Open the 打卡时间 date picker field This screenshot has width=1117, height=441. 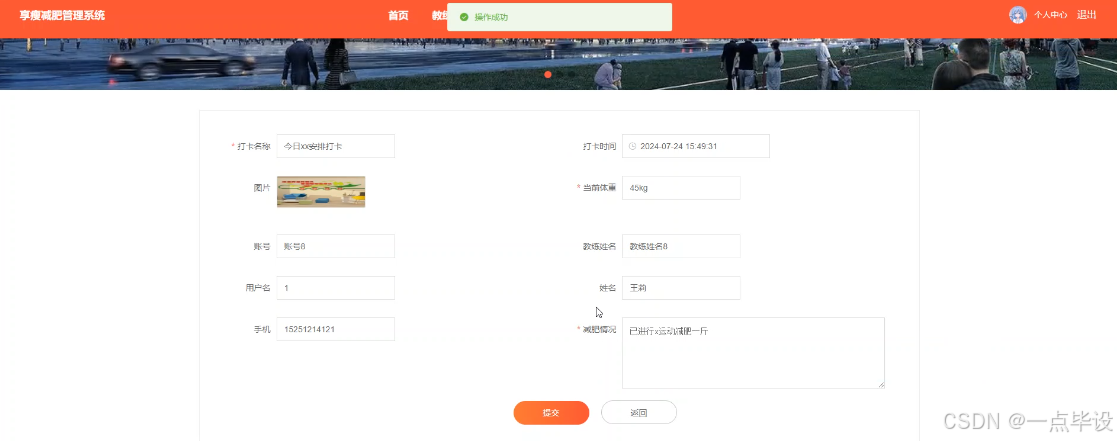coord(695,146)
